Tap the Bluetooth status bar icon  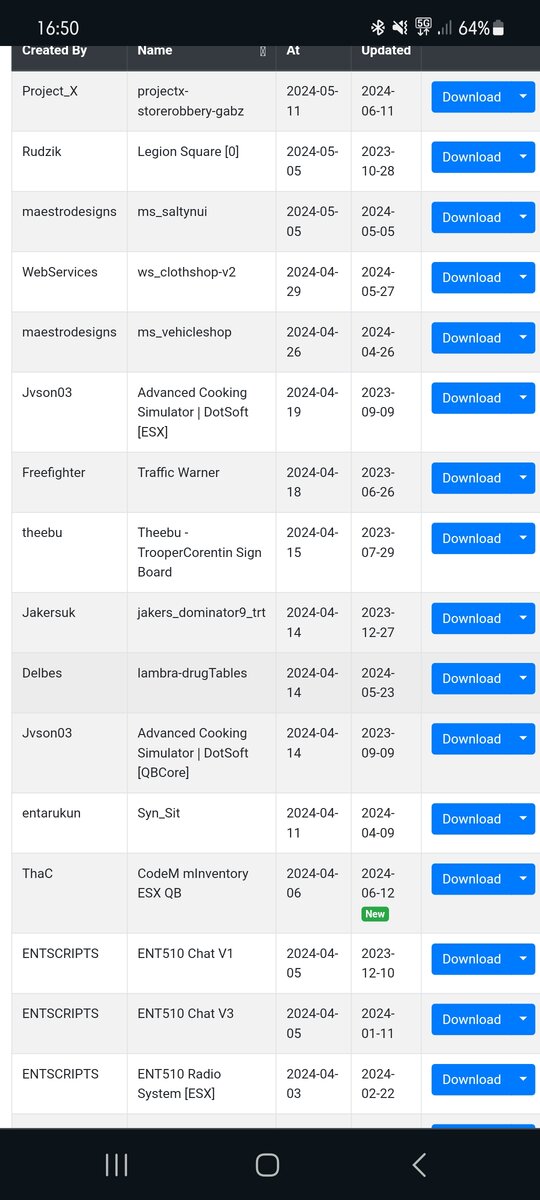pos(378,28)
